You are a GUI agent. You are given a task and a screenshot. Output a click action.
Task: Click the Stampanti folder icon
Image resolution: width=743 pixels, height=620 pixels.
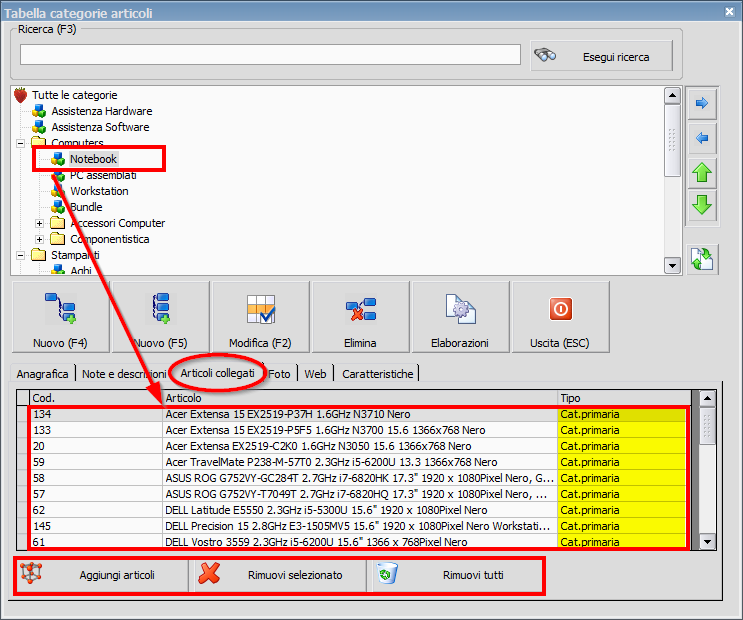coord(38,255)
